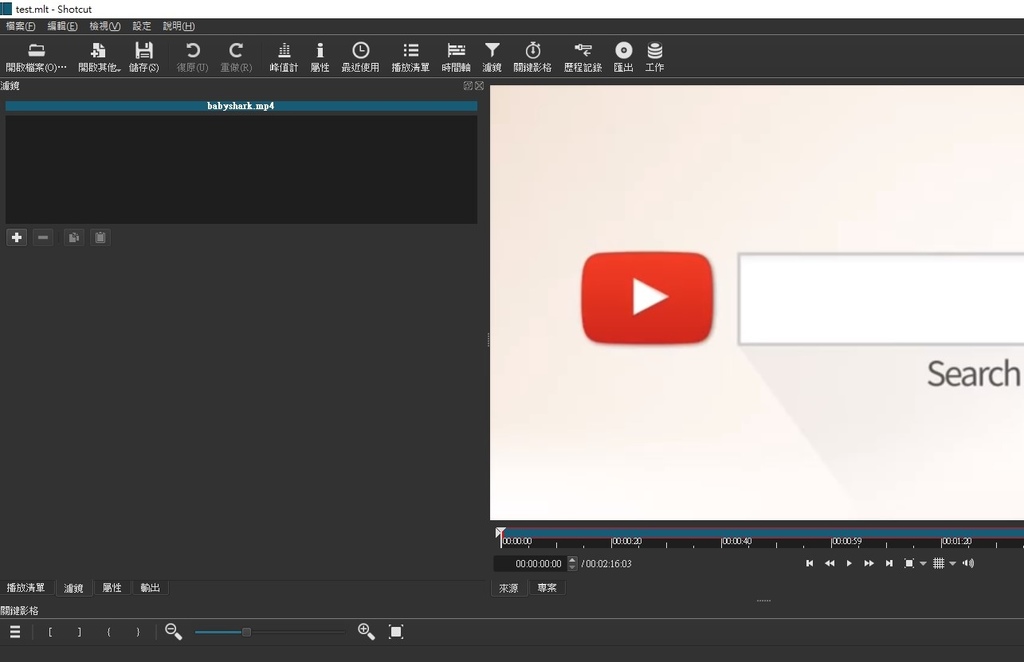Toggle the player zoom fit button
Image resolution: width=1024 pixels, height=662 pixels.
pyautogui.click(x=909, y=563)
